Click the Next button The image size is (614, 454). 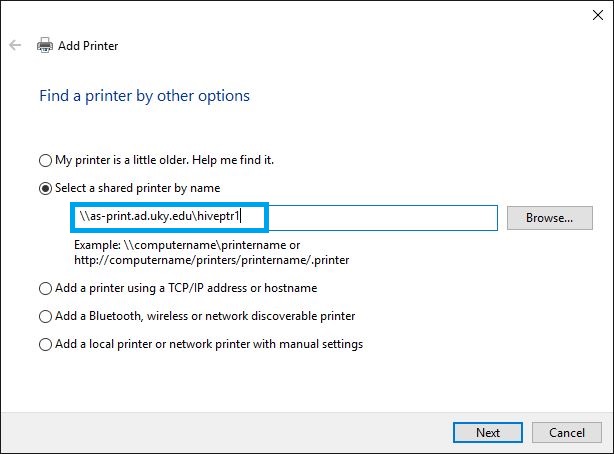coord(488,432)
